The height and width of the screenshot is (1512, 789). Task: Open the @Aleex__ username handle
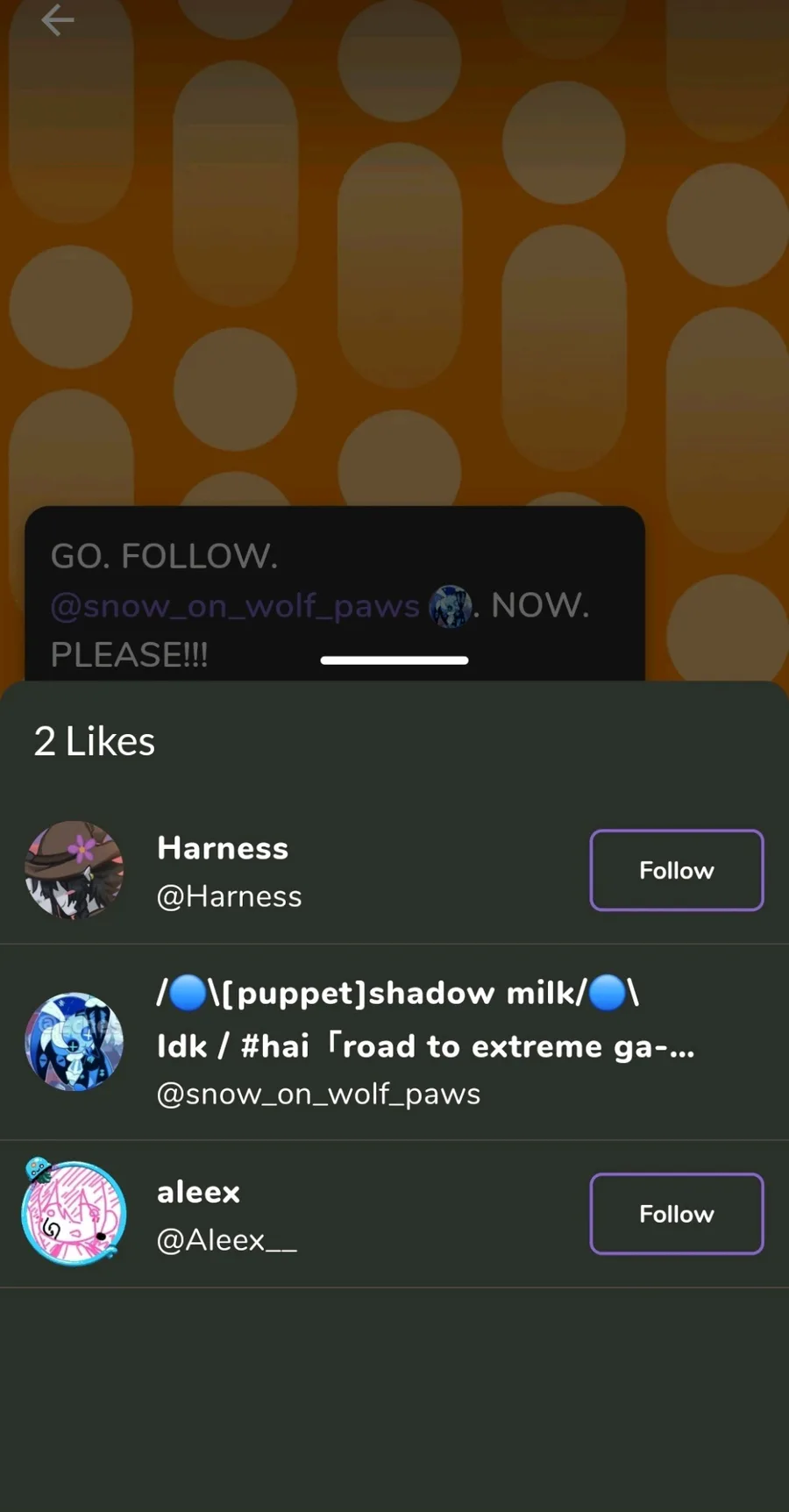point(226,1240)
